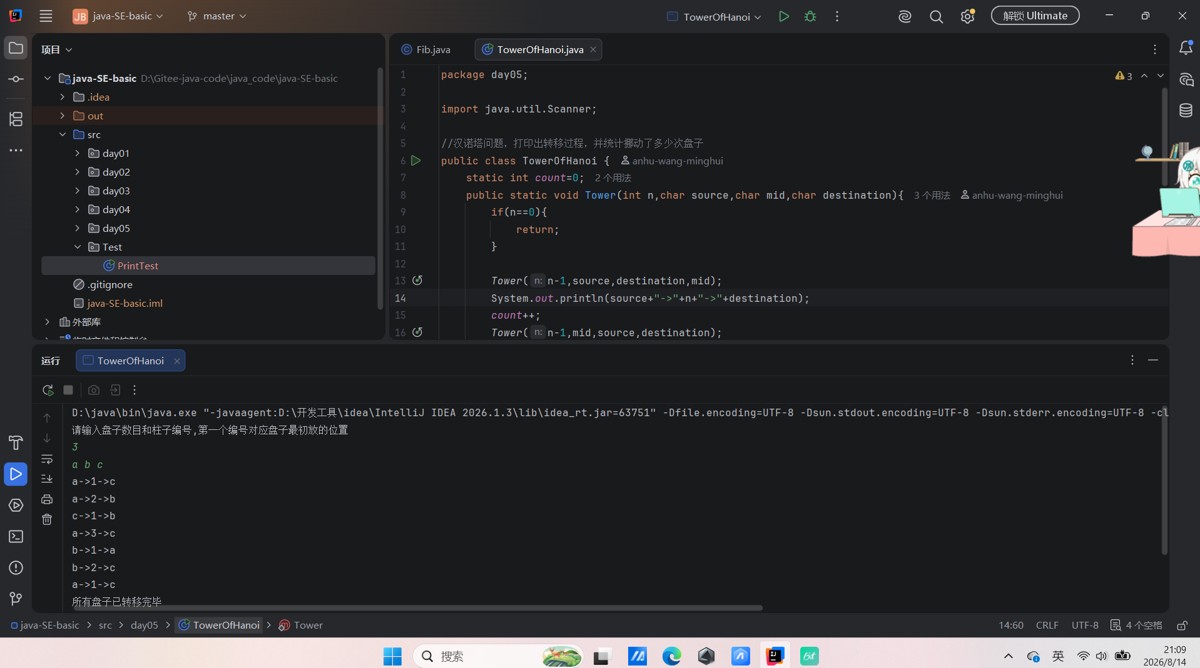The image size is (1200, 668).
Task: Collapse the src folder
Action: tap(62, 135)
